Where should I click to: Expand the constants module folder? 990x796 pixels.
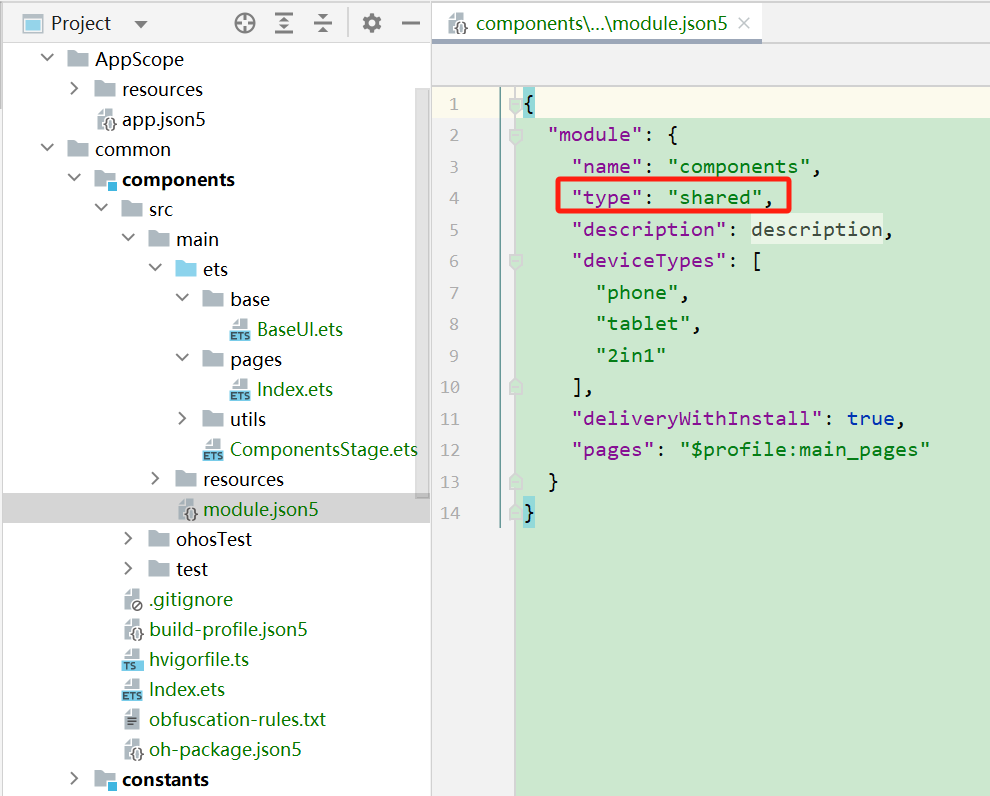pos(74,778)
